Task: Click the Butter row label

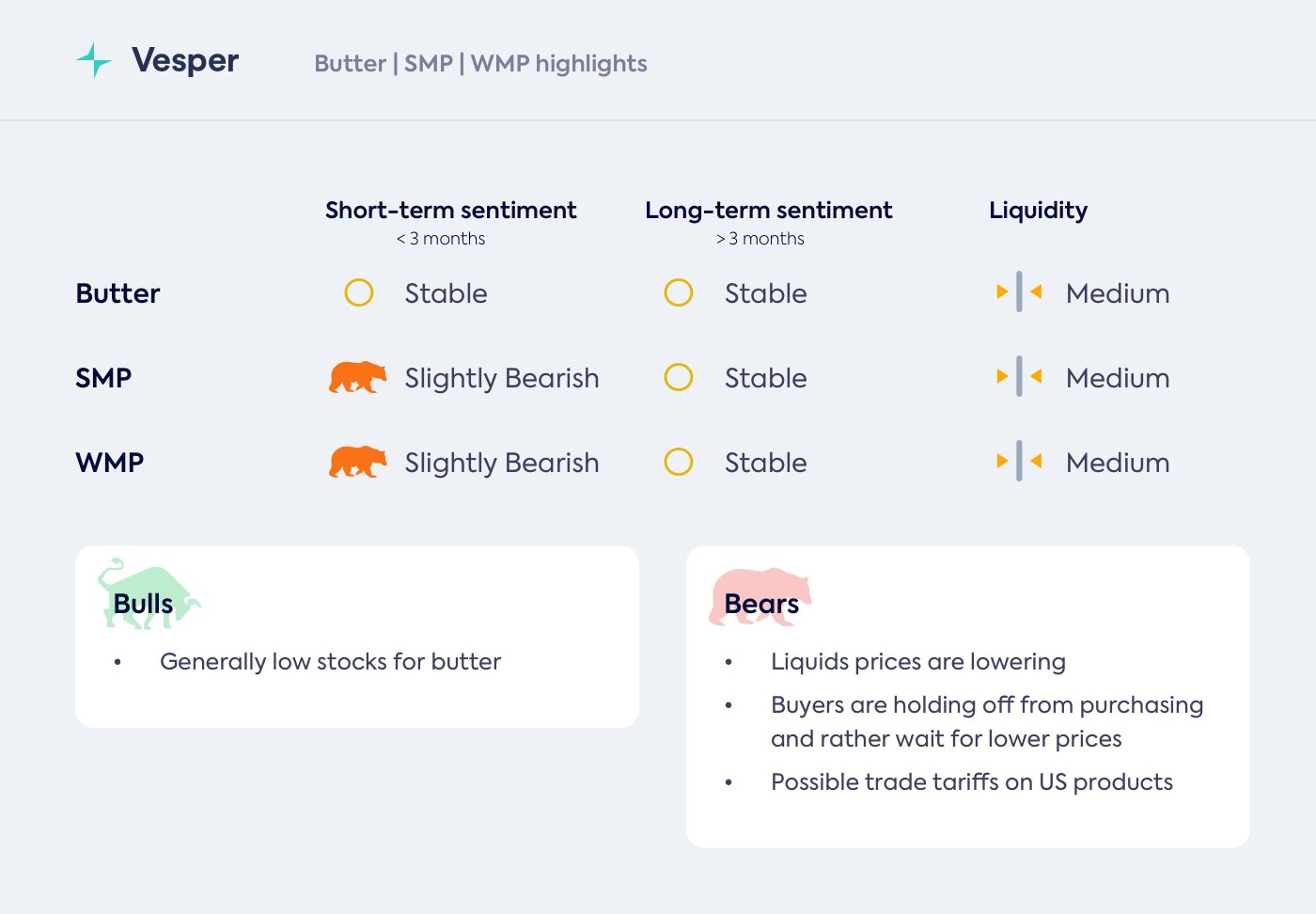Action: tap(117, 293)
